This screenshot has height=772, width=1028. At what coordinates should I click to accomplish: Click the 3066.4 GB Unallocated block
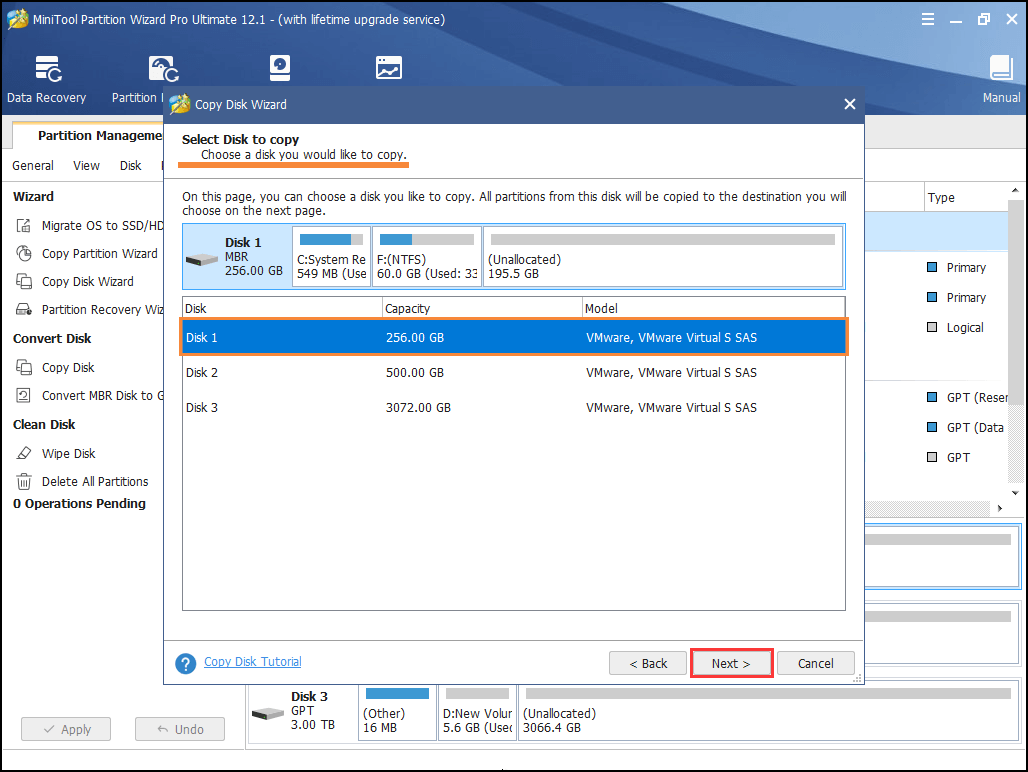(x=768, y=711)
